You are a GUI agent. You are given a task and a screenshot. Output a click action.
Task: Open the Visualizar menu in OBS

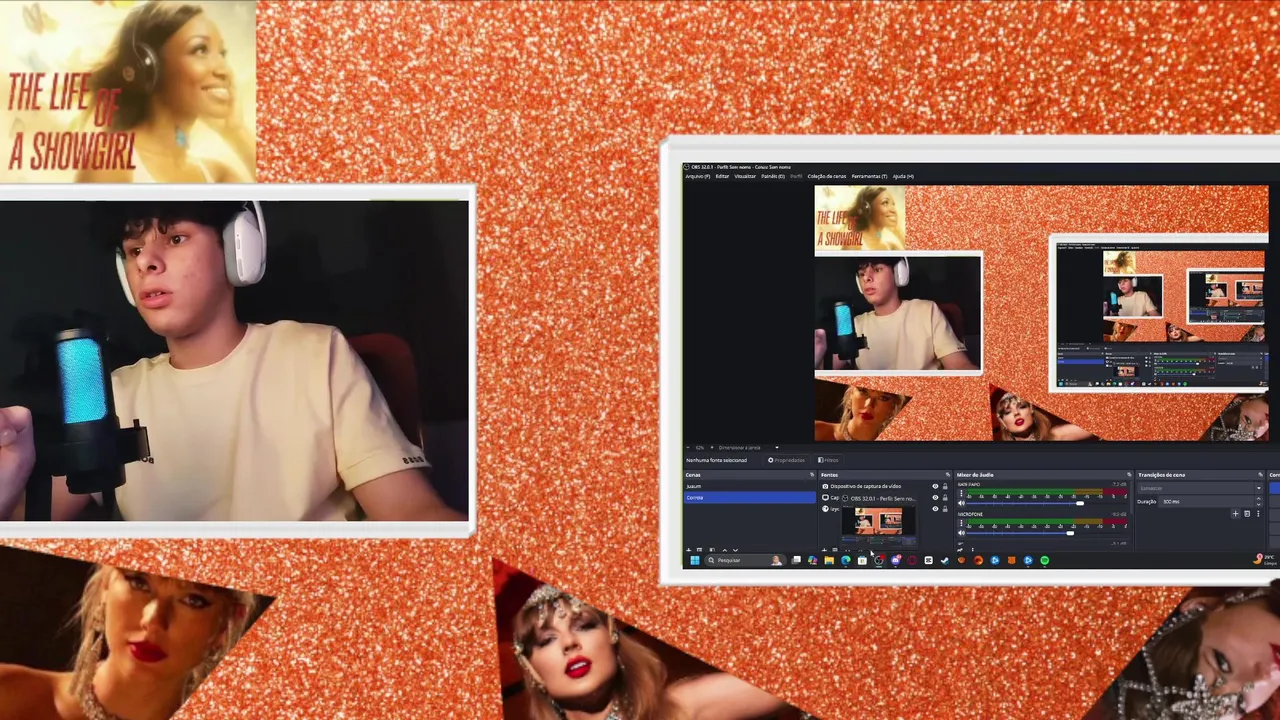[x=745, y=176]
